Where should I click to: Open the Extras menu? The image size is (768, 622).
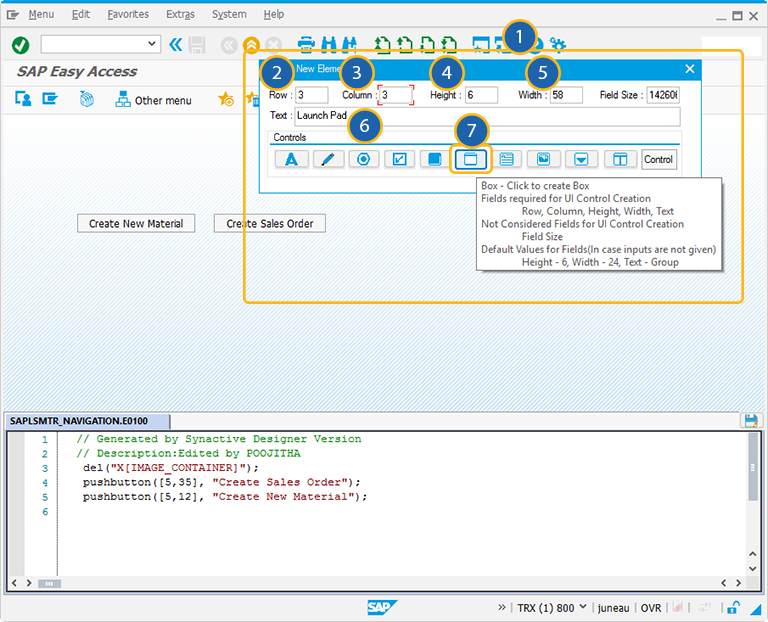180,15
